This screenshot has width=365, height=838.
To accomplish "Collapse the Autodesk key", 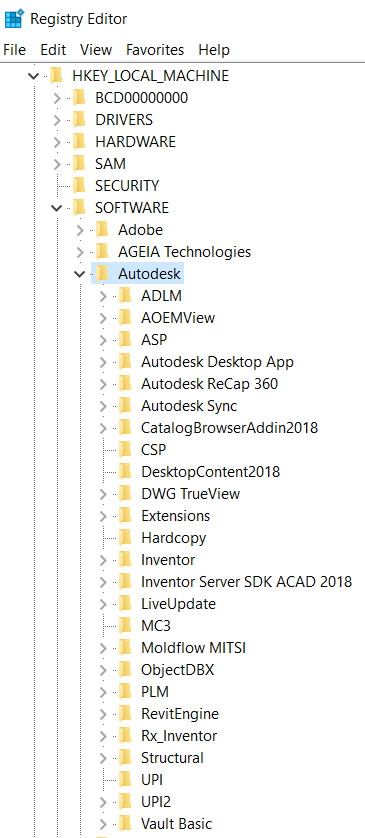I will click(80, 274).
